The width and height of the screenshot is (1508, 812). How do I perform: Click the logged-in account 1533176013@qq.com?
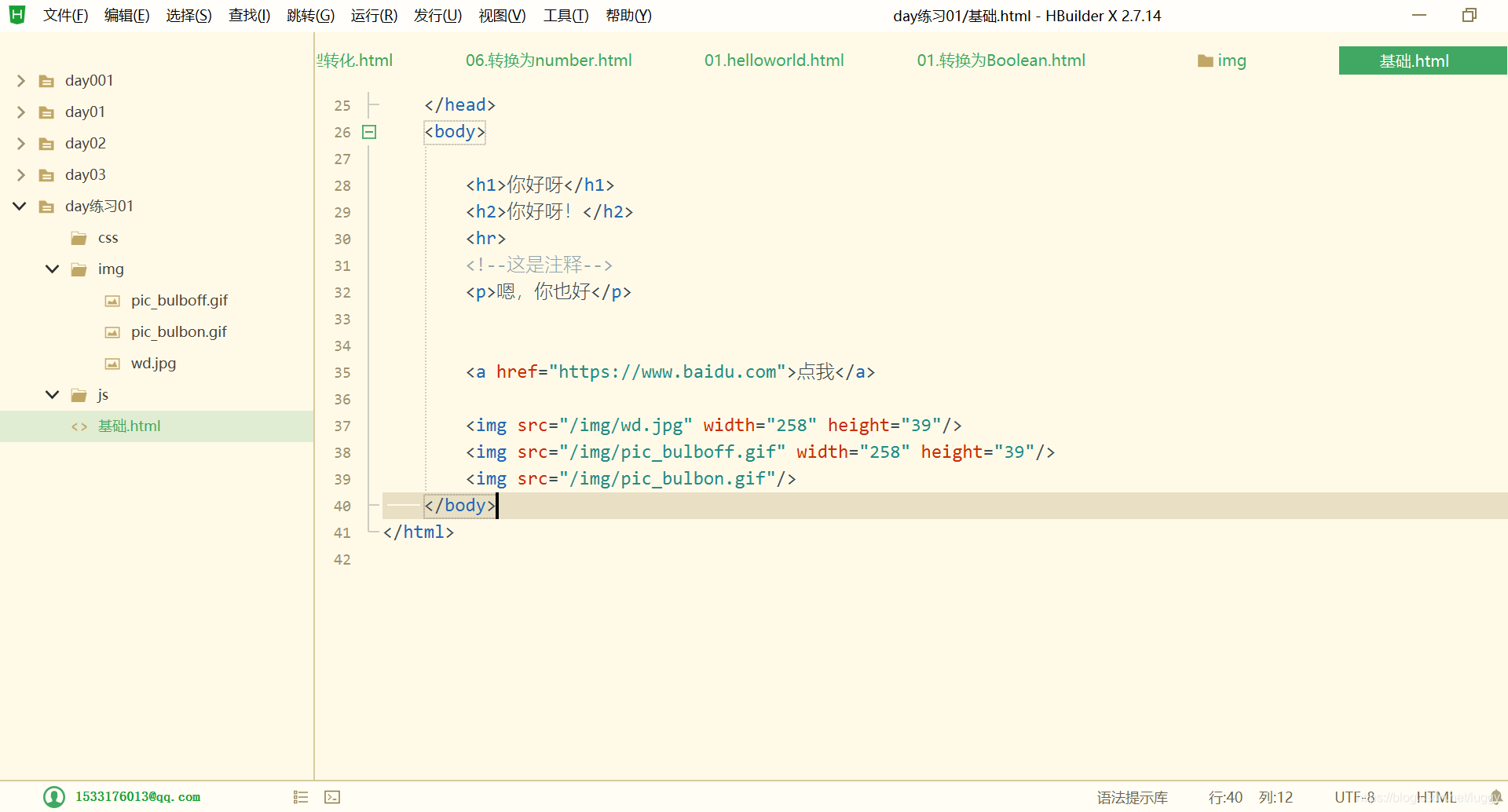point(137,797)
